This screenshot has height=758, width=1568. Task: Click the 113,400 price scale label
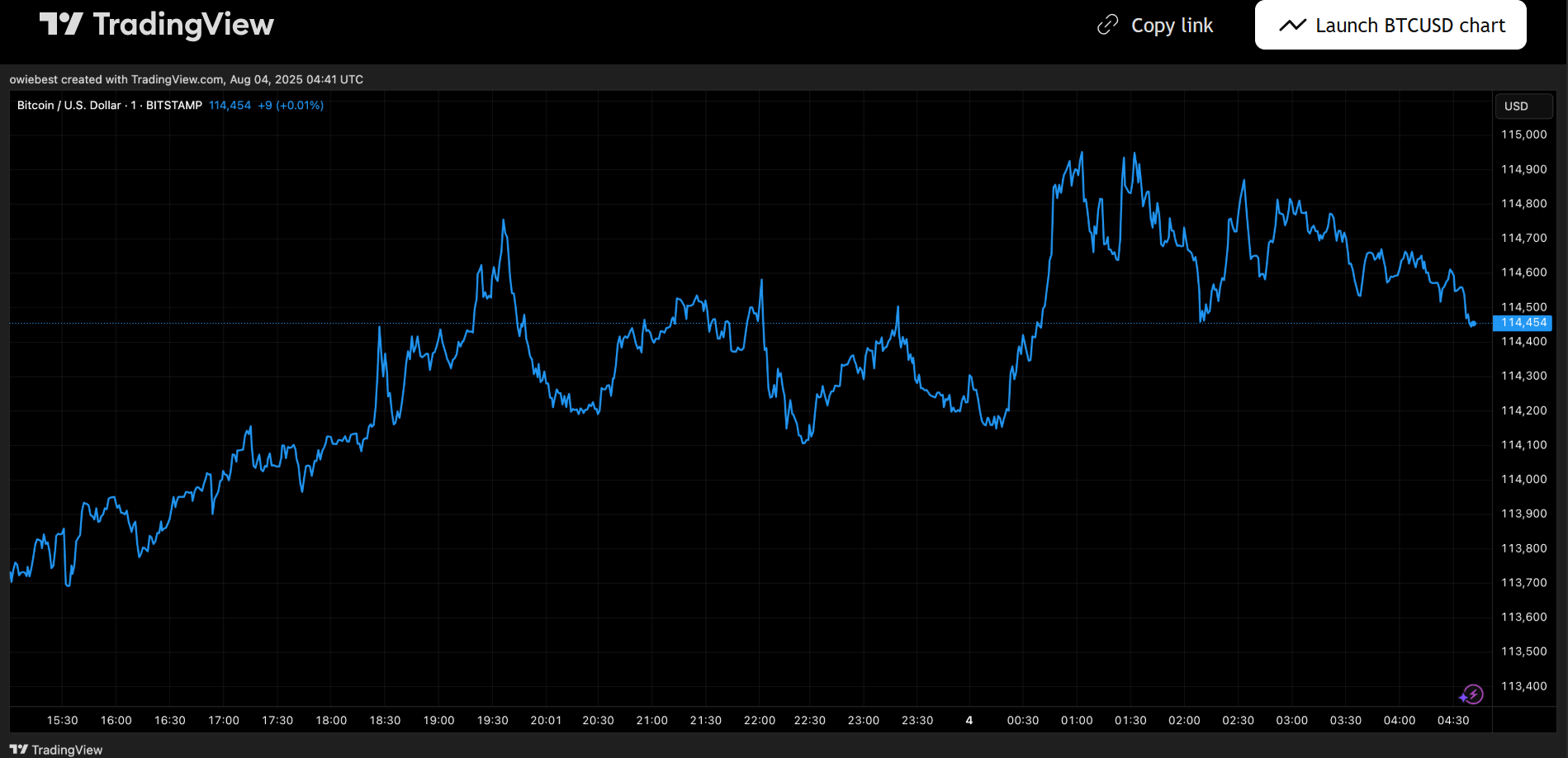coord(1523,686)
